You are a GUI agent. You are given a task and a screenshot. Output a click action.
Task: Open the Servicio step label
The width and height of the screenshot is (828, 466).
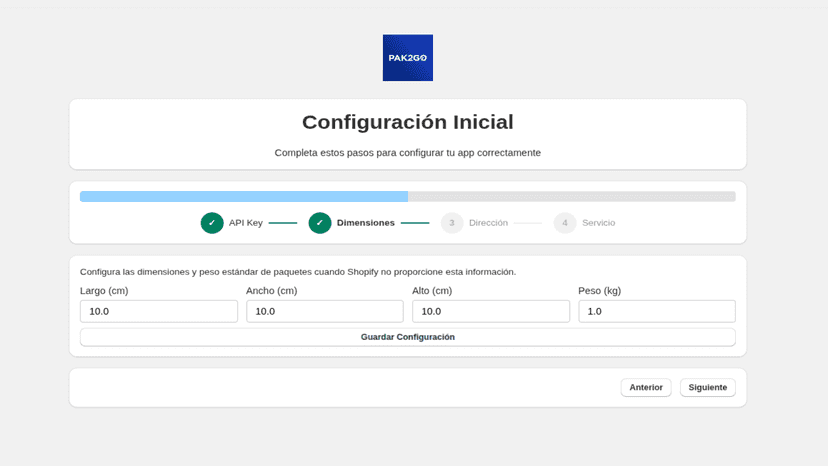(x=598, y=223)
